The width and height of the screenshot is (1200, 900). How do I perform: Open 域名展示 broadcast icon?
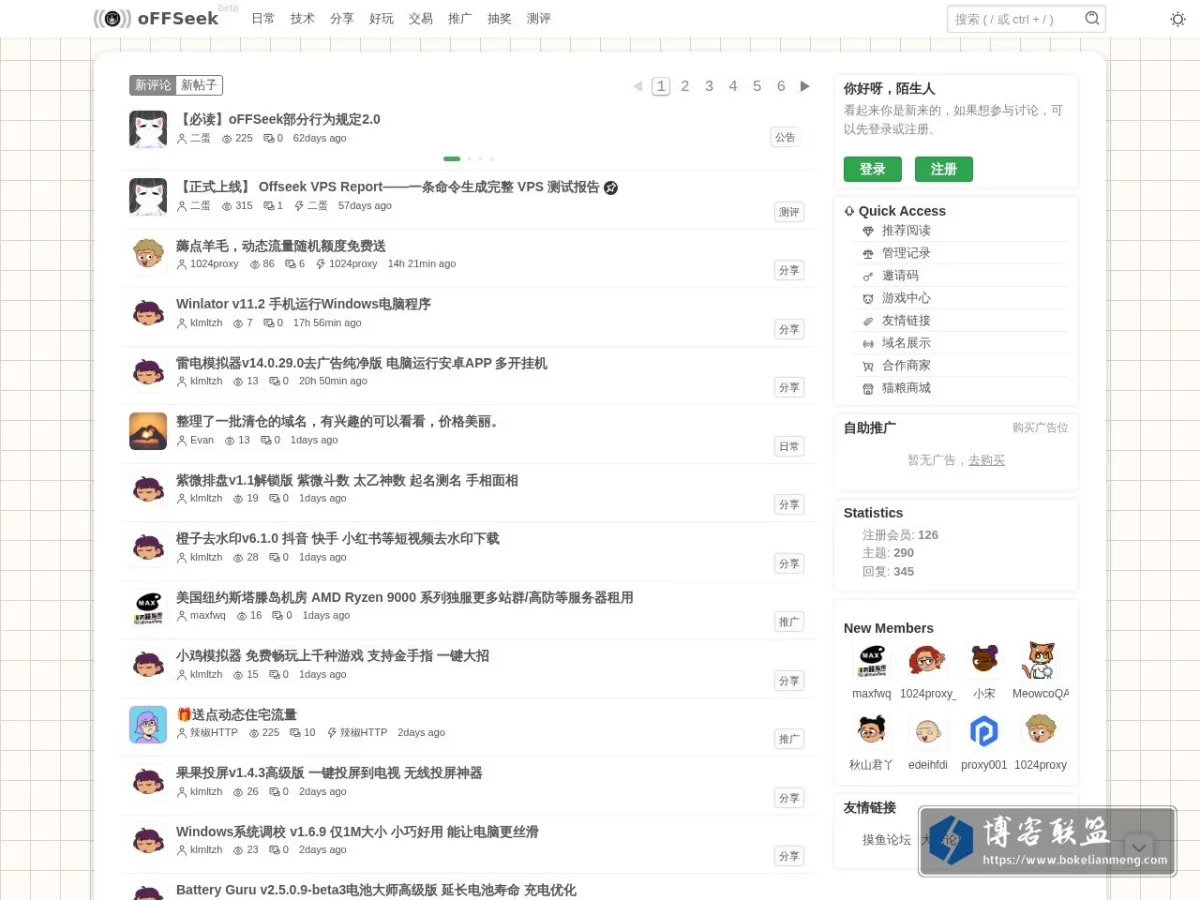pyautogui.click(x=868, y=344)
